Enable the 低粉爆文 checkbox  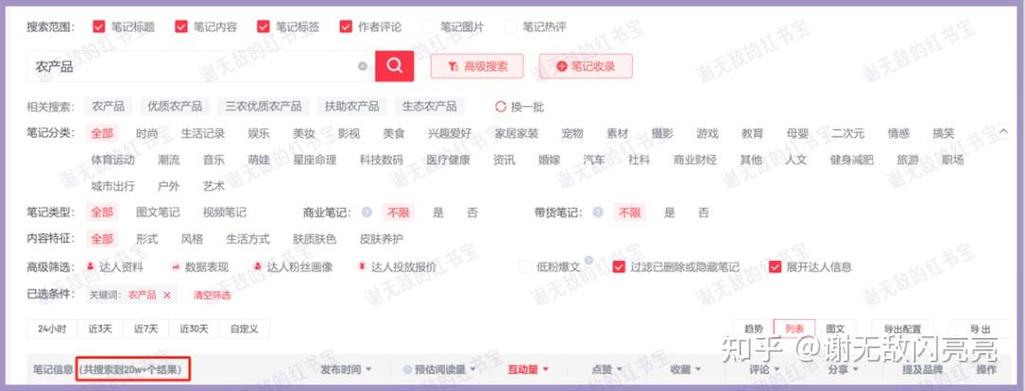tap(525, 267)
